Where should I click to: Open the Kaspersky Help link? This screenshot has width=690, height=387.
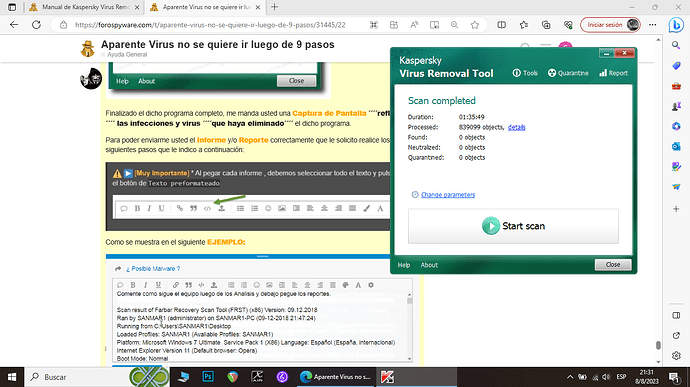(404, 265)
